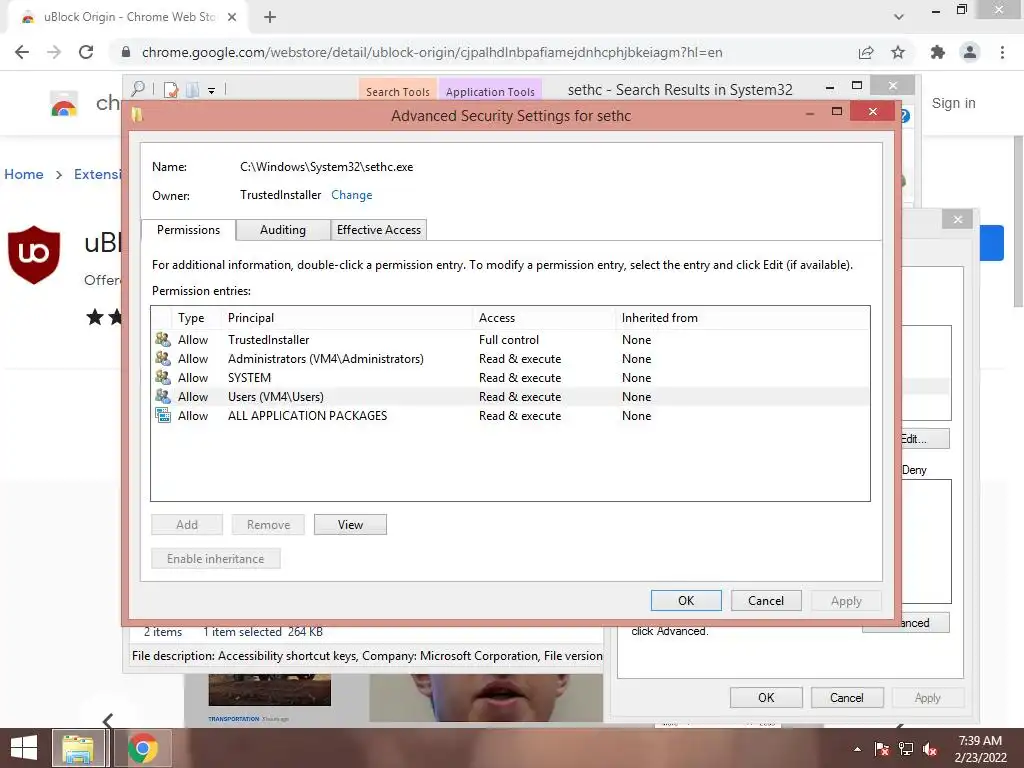Select ALL APPLICATION PACKAGES entry

coord(510,415)
